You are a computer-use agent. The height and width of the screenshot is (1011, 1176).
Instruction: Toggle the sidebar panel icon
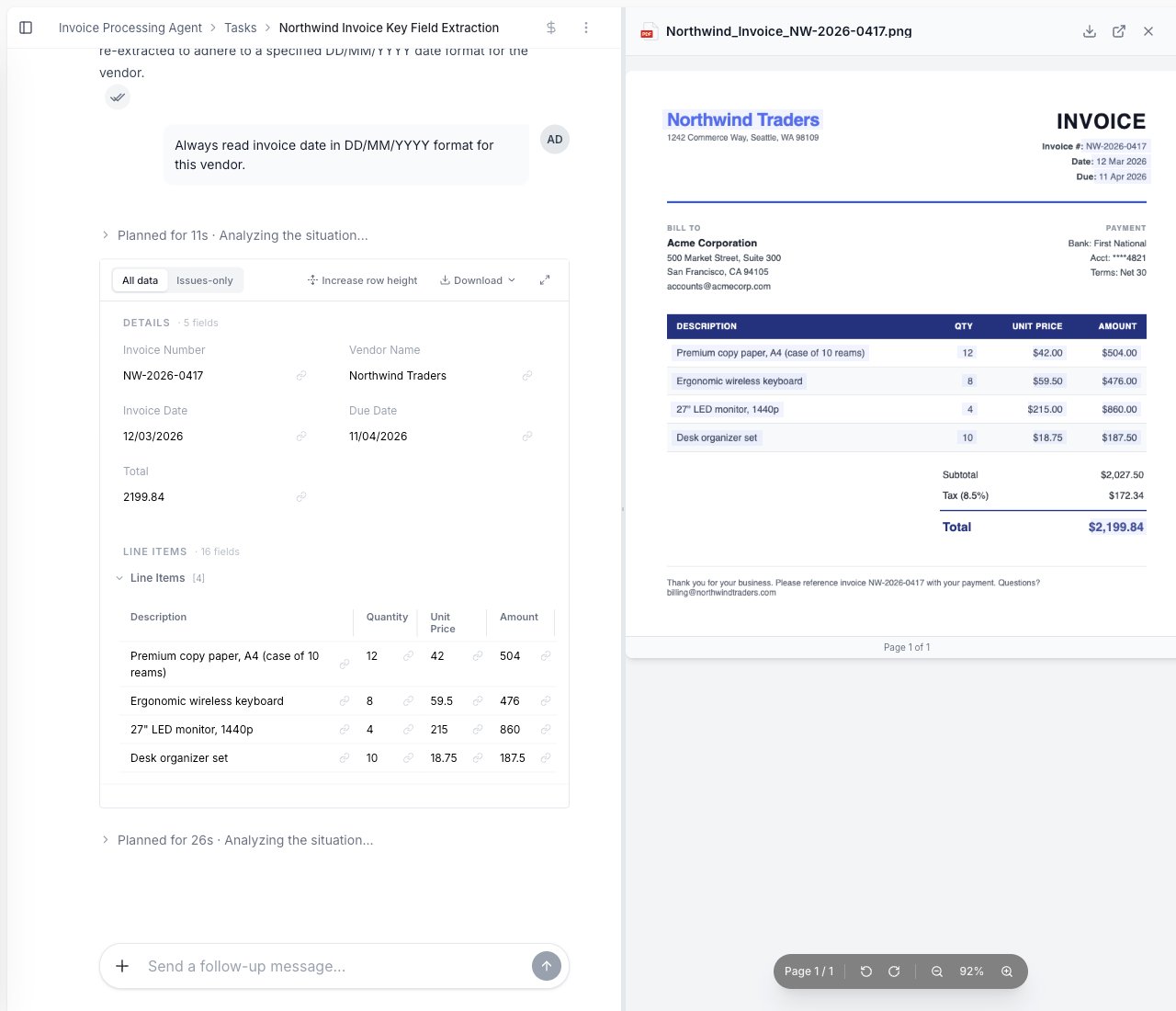(x=26, y=28)
